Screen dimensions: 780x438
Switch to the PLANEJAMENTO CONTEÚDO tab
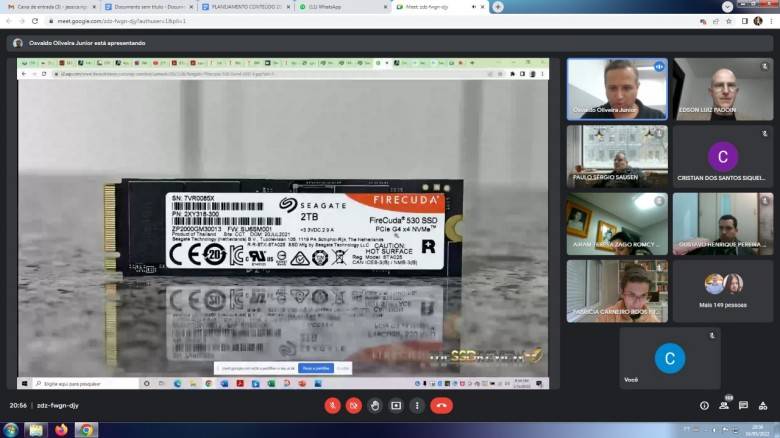(246, 7)
